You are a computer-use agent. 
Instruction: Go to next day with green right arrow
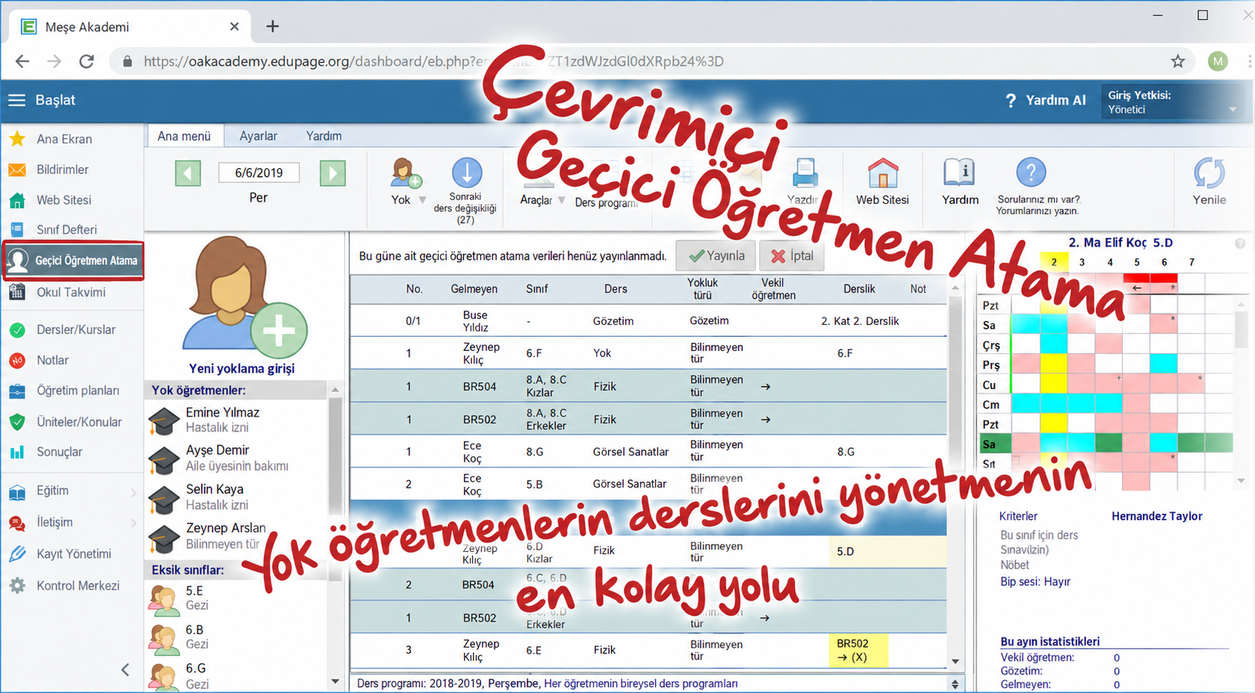[333, 173]
